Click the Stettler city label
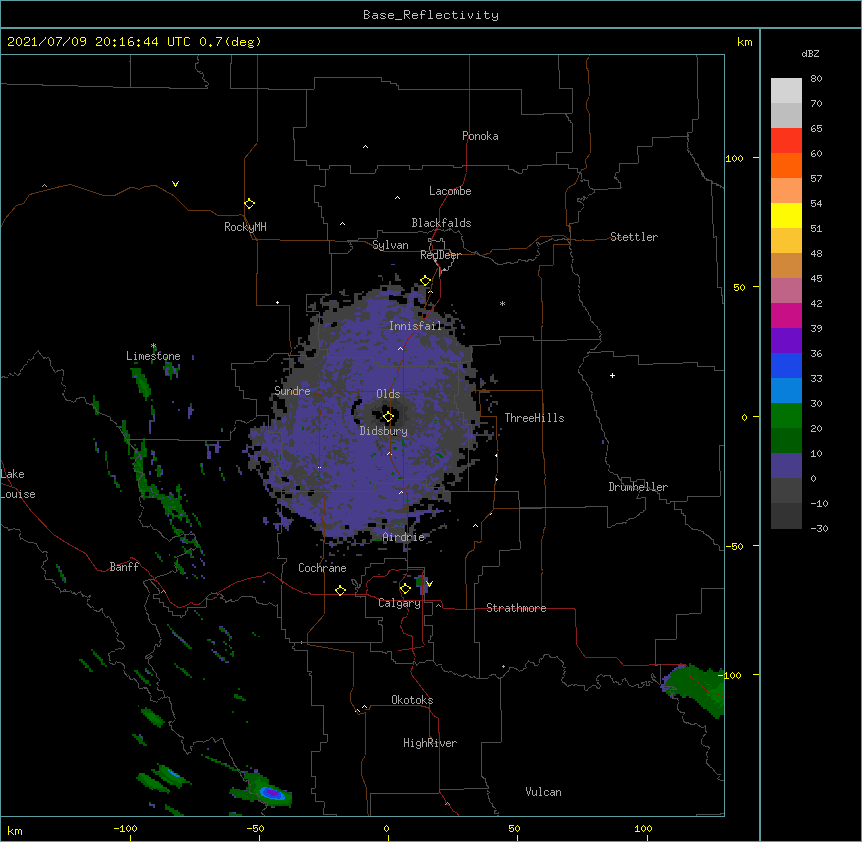 634,237
